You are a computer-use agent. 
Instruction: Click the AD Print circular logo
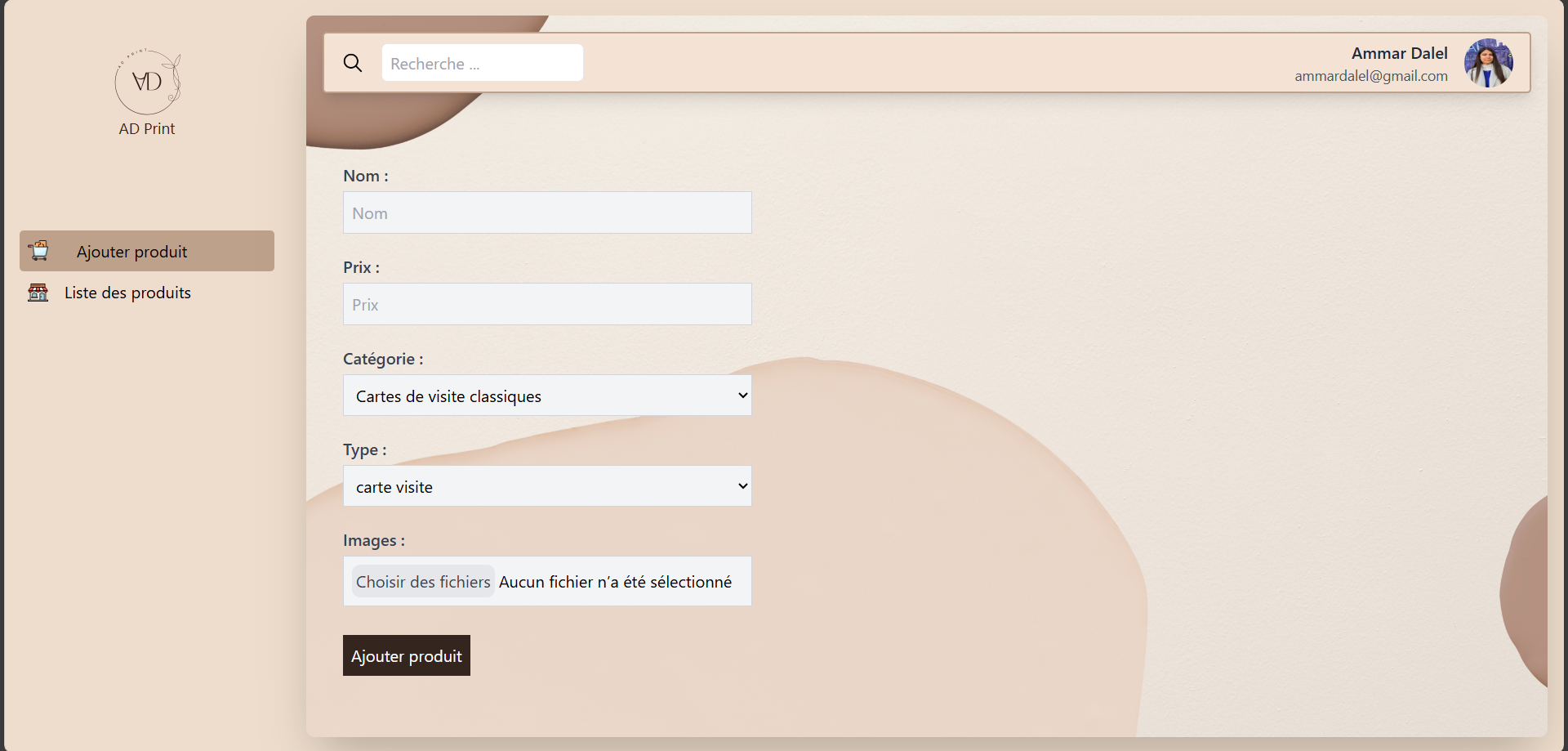tap(147, 82)
